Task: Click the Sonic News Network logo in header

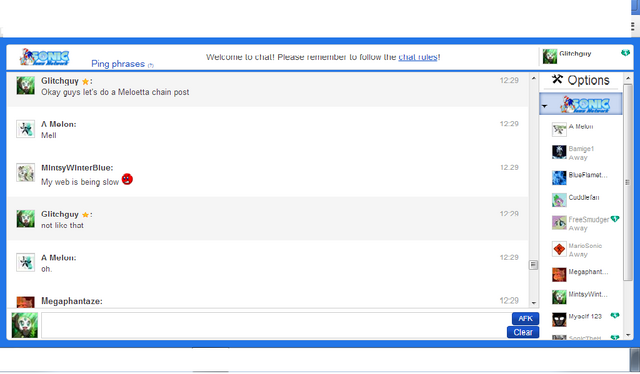Action: pyautogui.click(x=44, y=57)
